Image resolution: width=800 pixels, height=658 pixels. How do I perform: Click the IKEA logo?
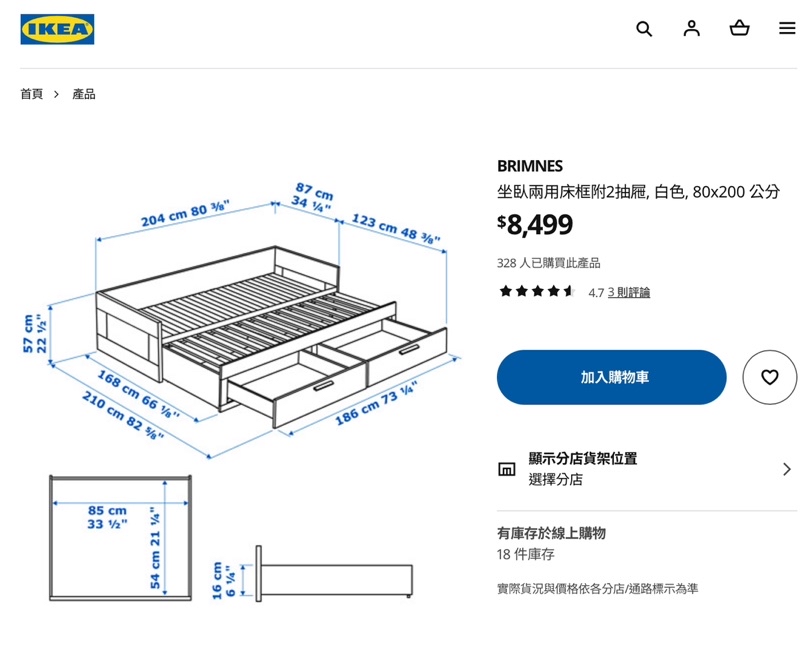tap(55, 29)
